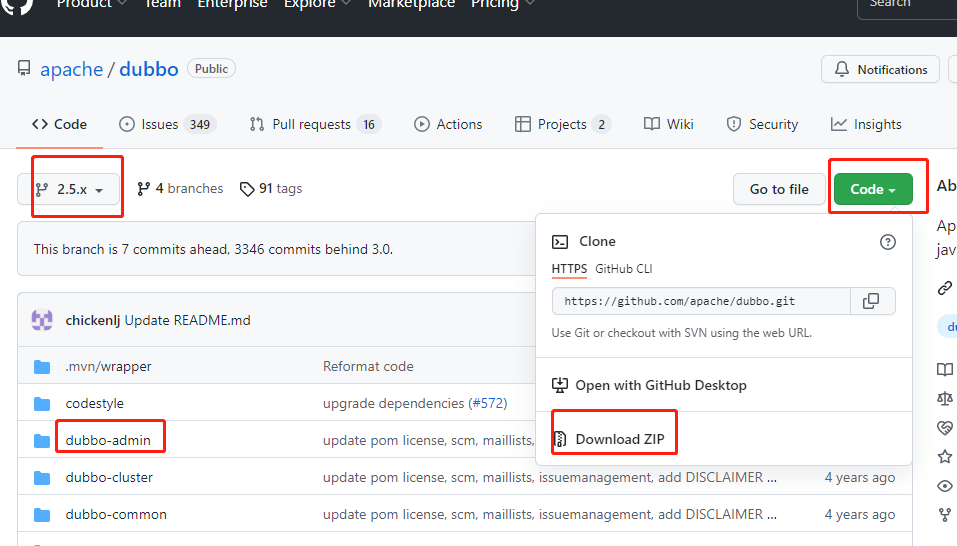The height and width of the screenshot is (546, 957).
Task: Click the forks icon in sidebar
Action: [x=945, y=515]
